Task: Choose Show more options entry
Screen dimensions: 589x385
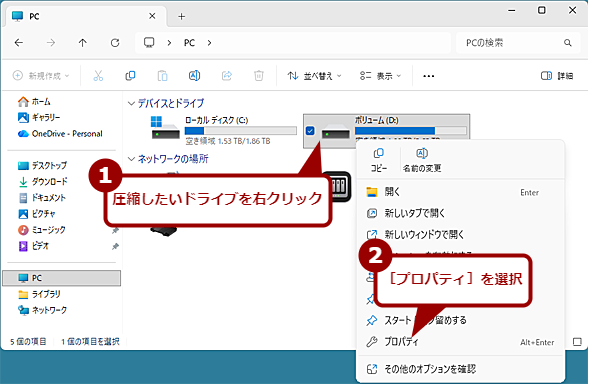Action: (x=460, y=369)
